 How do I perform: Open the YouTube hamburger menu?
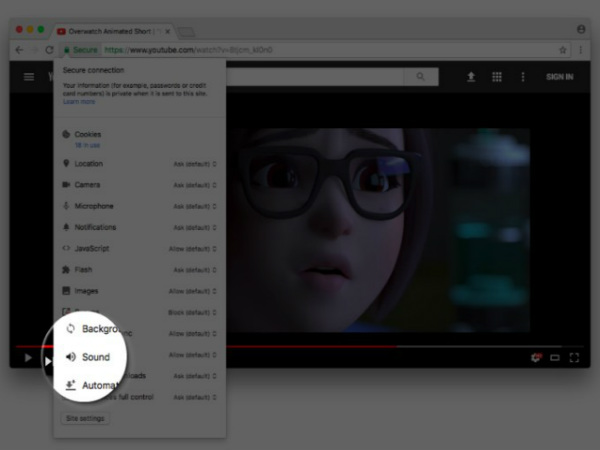(29, 76)
